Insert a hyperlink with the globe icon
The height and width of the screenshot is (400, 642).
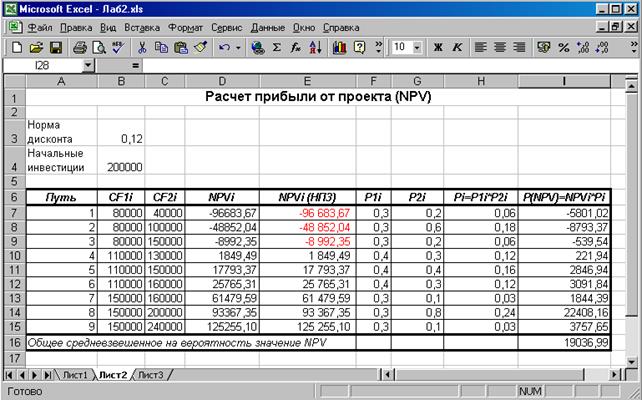point(258,47)
